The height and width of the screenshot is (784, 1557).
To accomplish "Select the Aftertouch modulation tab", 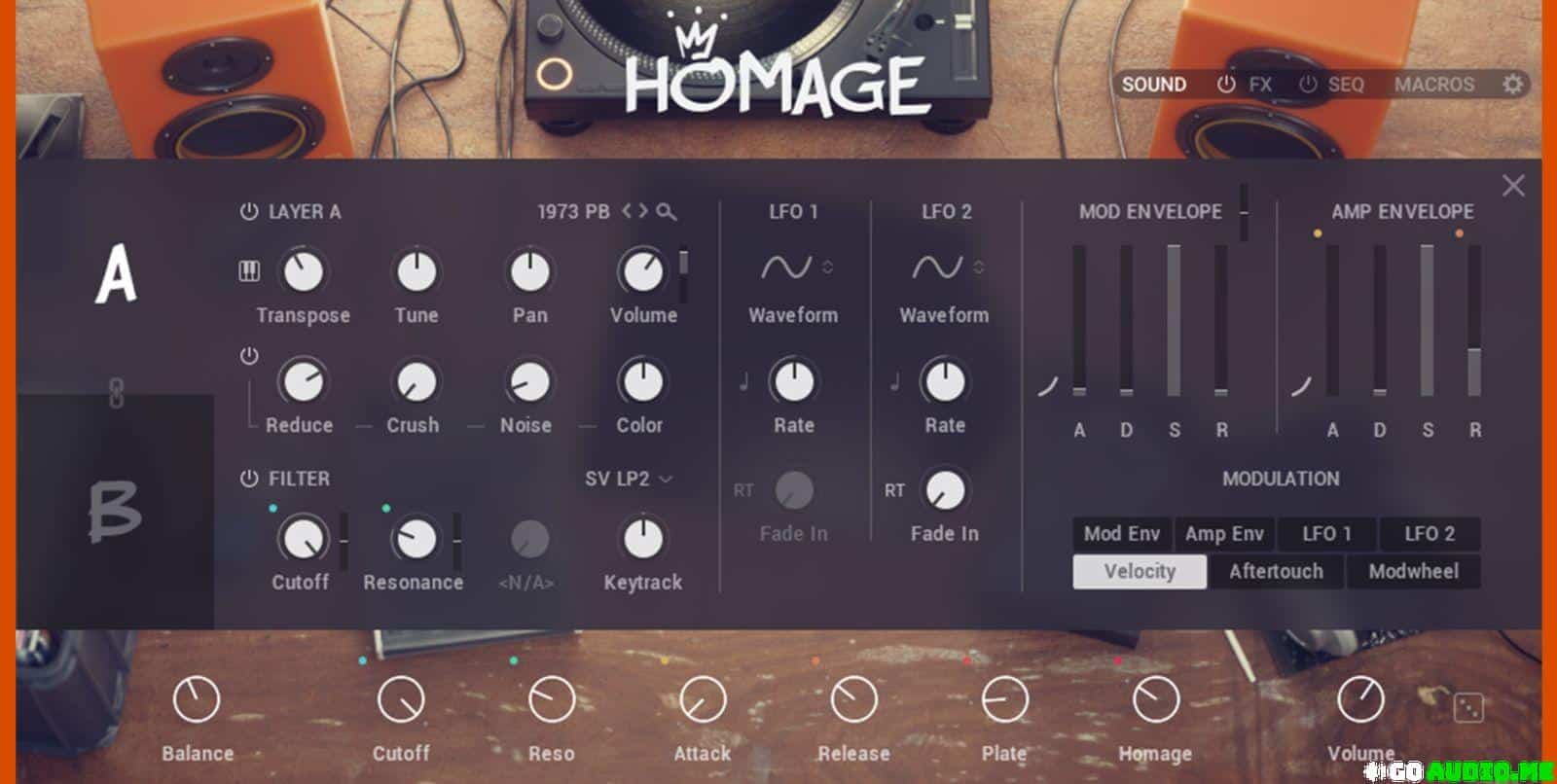I will click(x=1276, y=571).
